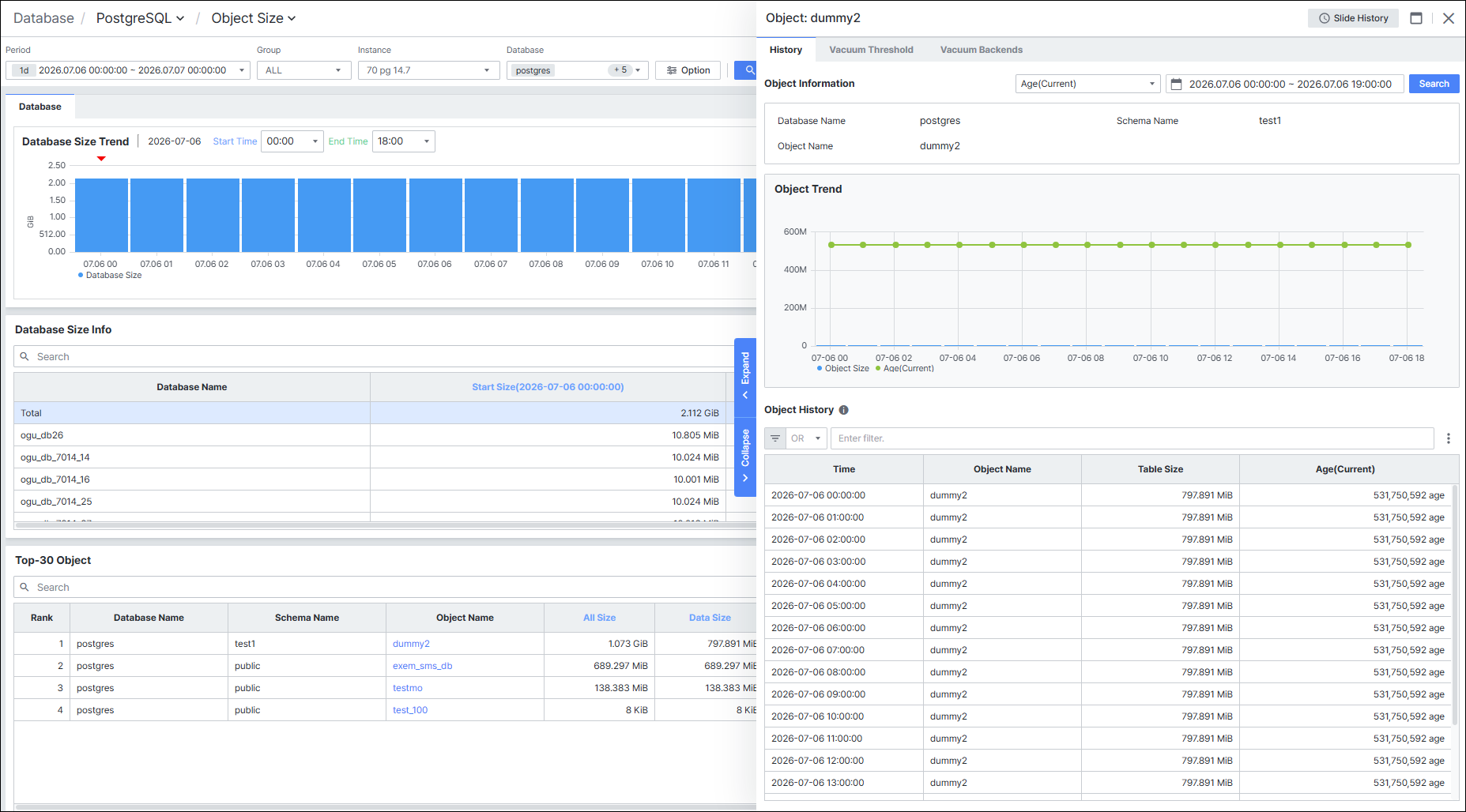This screenshot has width=1466, height=812.
Task: Click the Object History info icon
Action: click(843, 410)
